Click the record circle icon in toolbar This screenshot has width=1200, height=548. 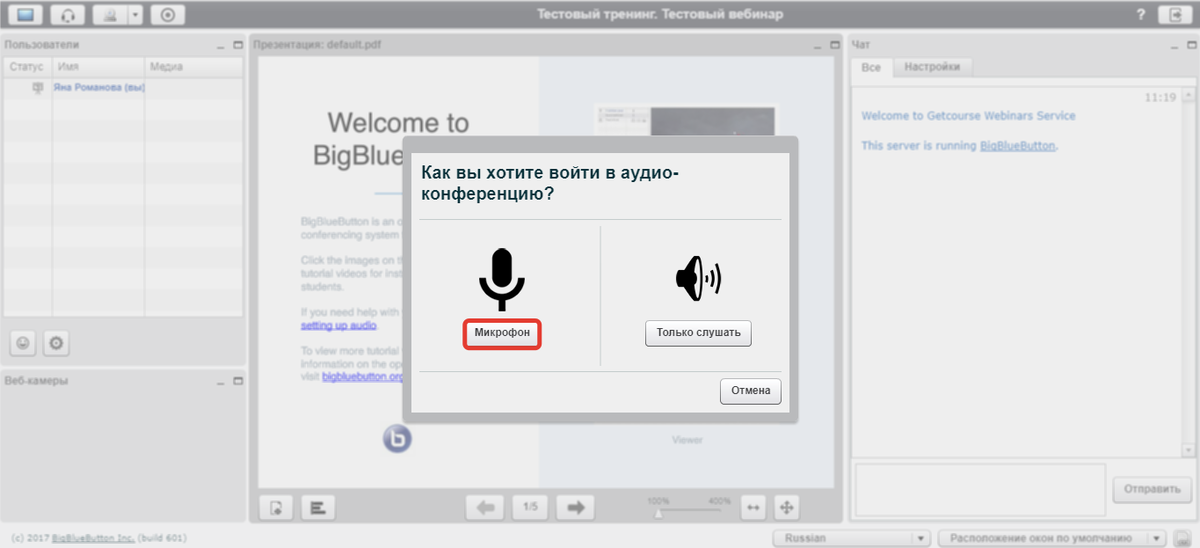coord(167,15)
